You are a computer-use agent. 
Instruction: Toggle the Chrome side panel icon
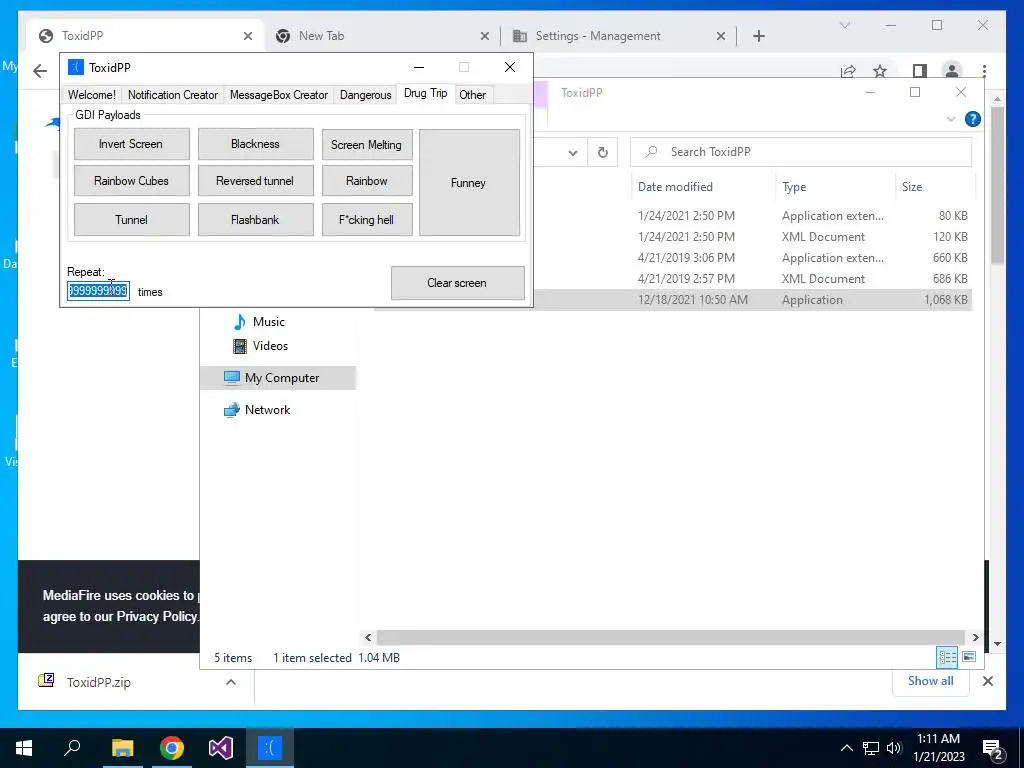point(920,71)
